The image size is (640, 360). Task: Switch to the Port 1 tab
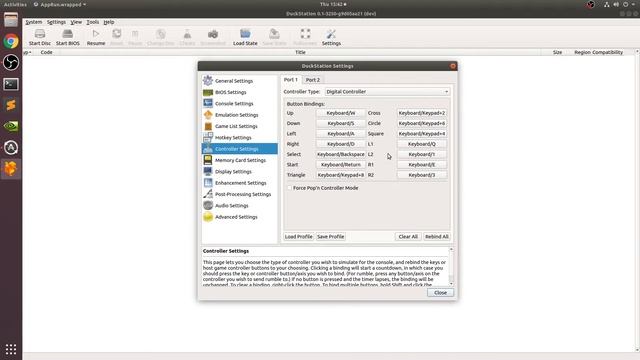291,80
